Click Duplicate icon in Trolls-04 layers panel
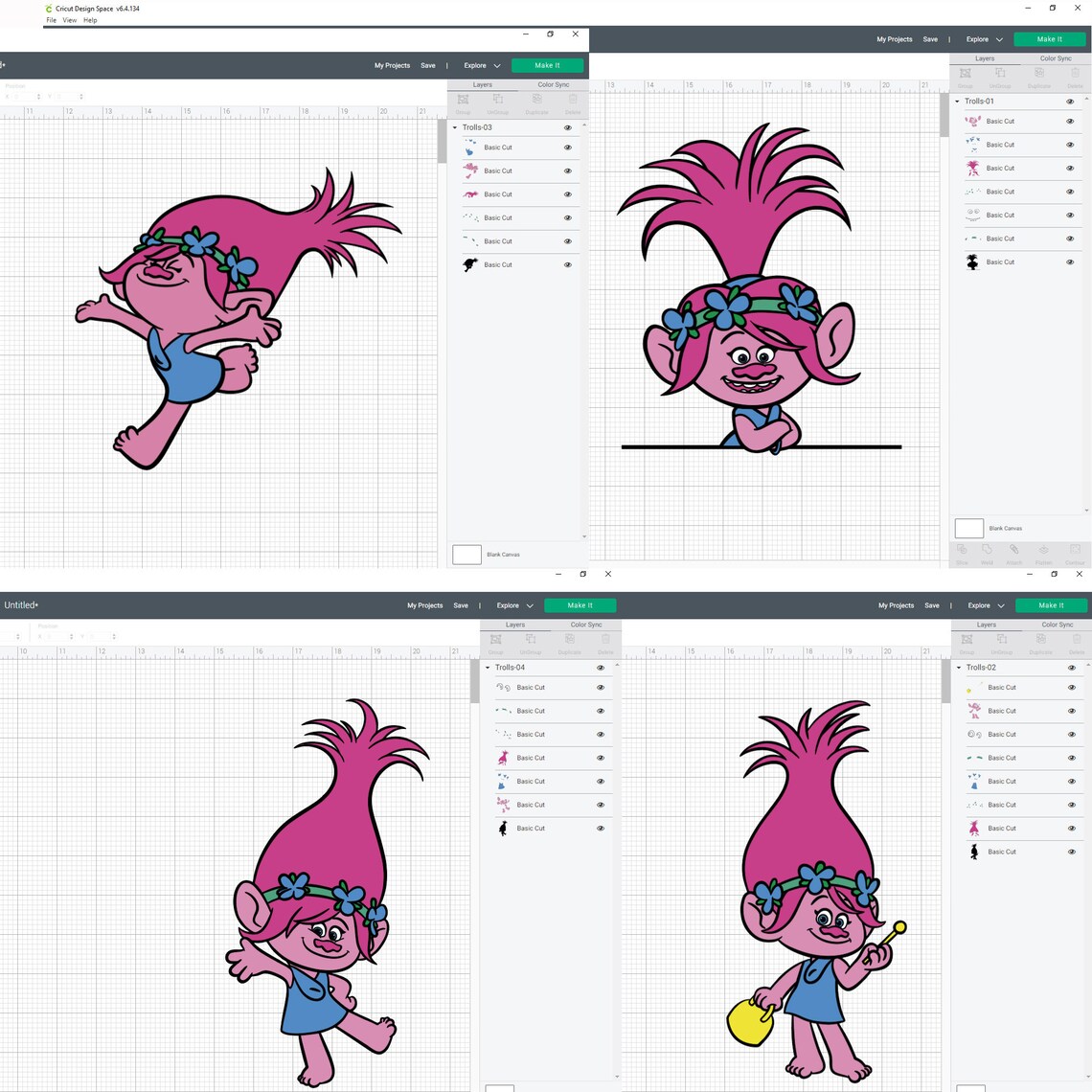 [x=570, y=640]
